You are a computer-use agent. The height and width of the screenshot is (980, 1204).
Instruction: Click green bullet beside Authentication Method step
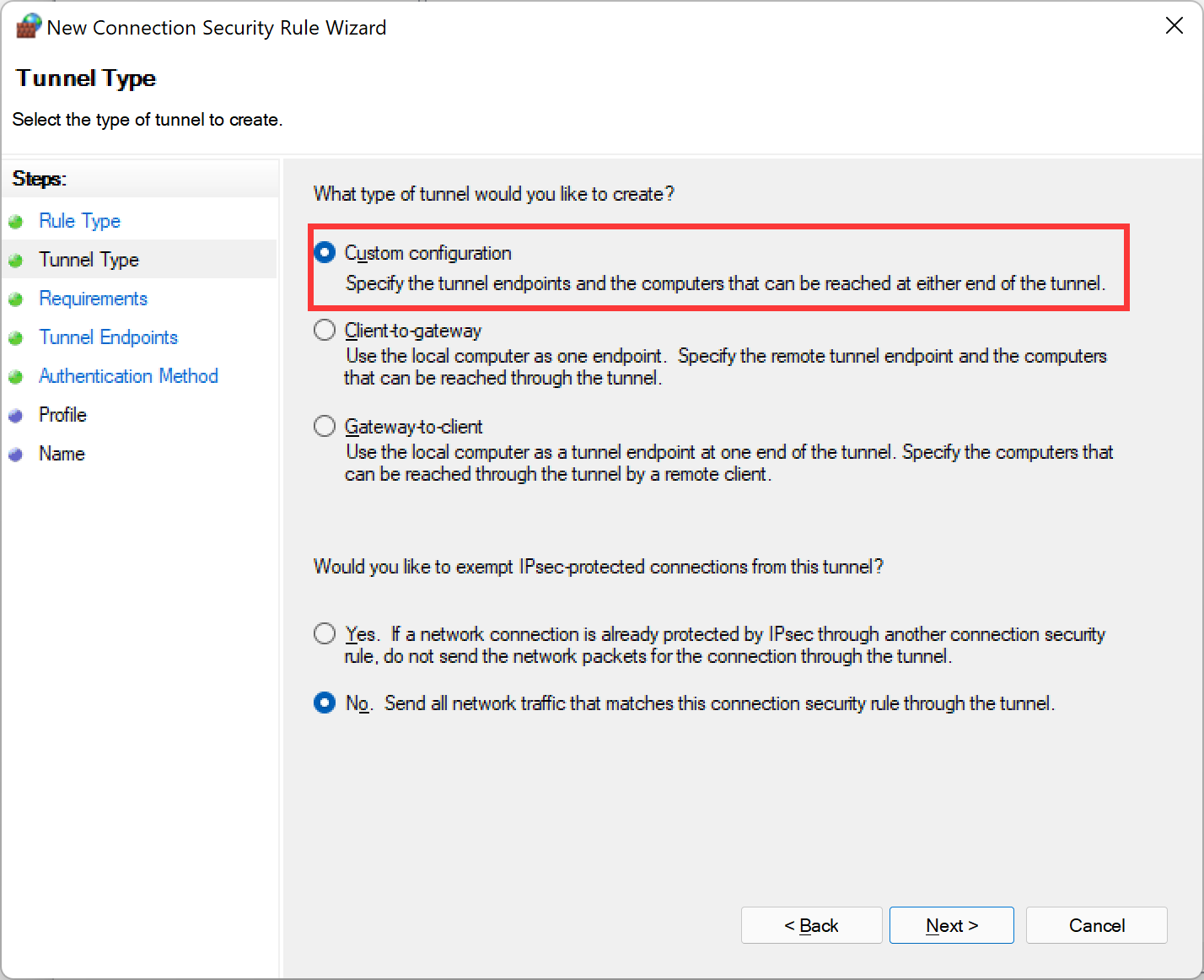15,377
